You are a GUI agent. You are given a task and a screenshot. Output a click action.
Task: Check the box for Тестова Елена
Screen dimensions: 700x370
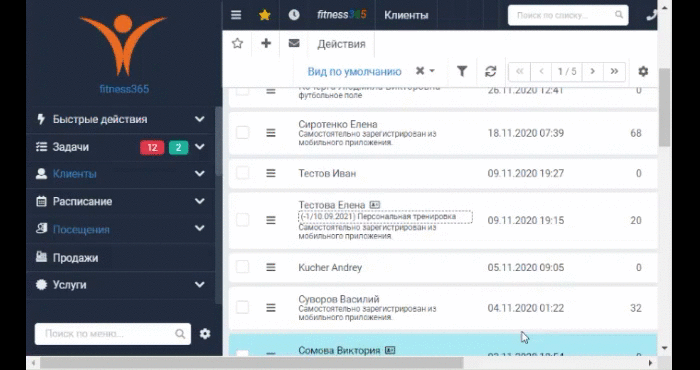pos(242,220)
